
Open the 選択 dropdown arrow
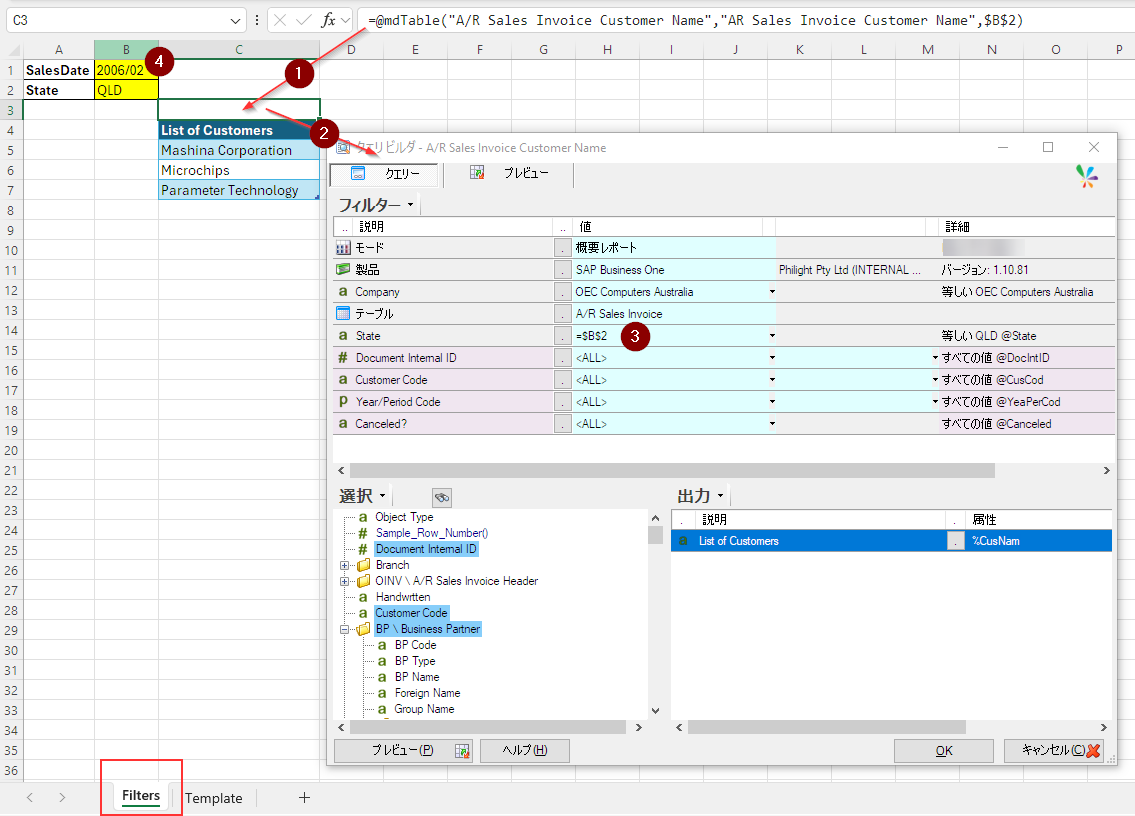(382, 496)
